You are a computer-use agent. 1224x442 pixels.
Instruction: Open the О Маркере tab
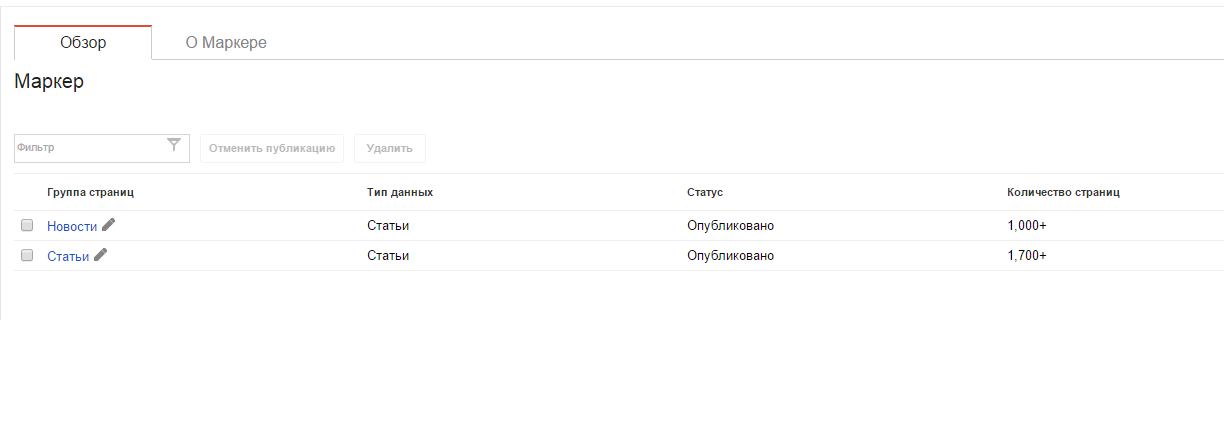click(226, 43)
